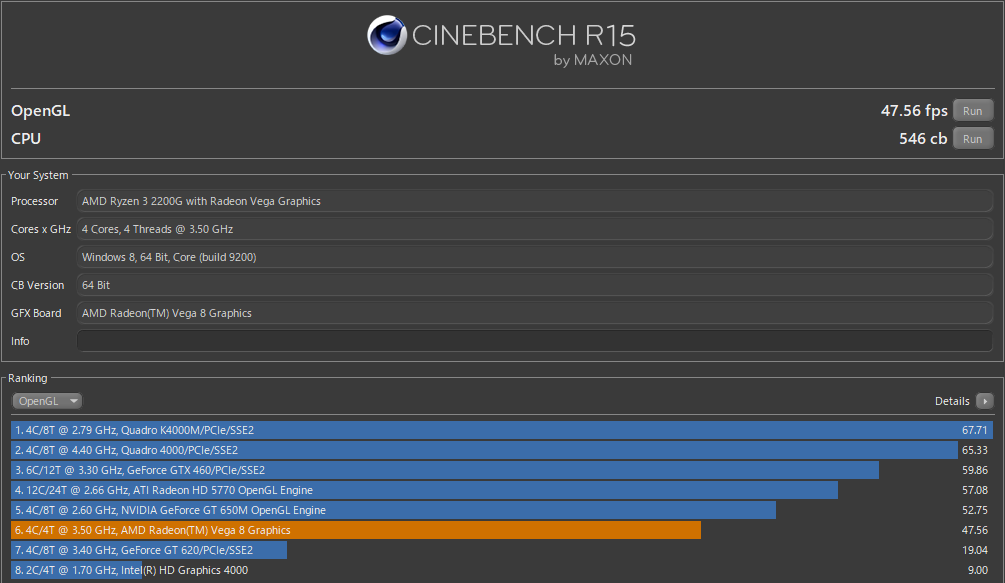Select the Processor name field

coord(535,201)
